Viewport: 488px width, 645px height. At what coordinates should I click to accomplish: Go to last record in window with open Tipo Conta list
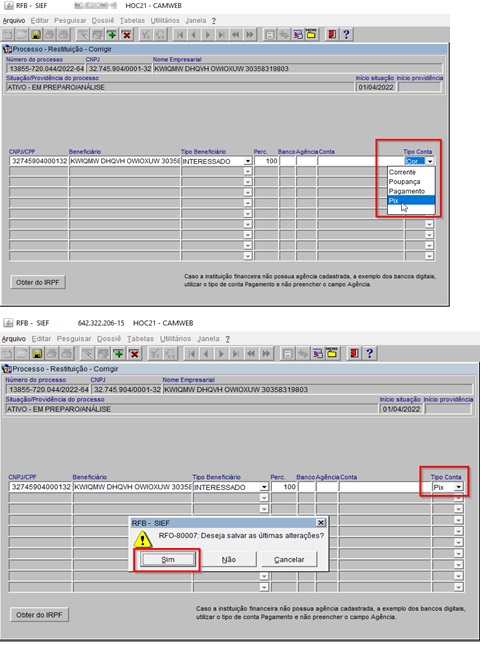coord(221,35)
